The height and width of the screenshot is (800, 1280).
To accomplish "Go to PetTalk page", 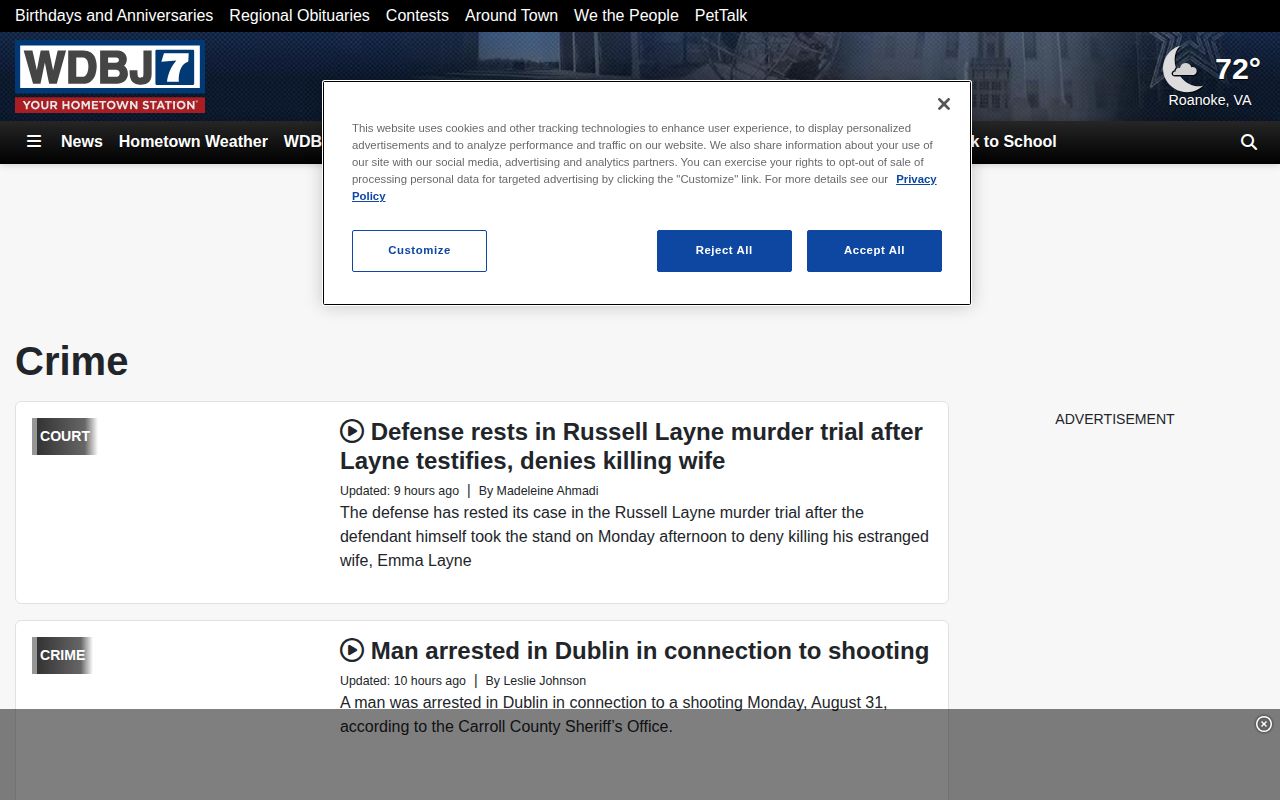I will click(721, 15).
